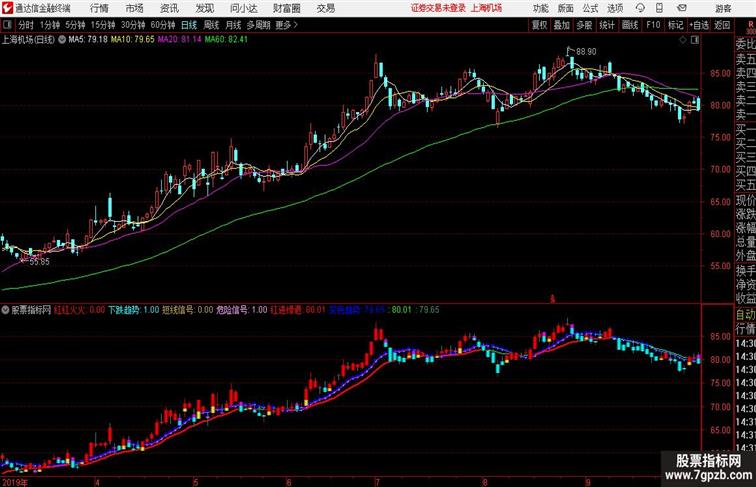756x487 pixels.
Task: Switch to the 分时 chart tab
Action: click(x=26, y=25)
